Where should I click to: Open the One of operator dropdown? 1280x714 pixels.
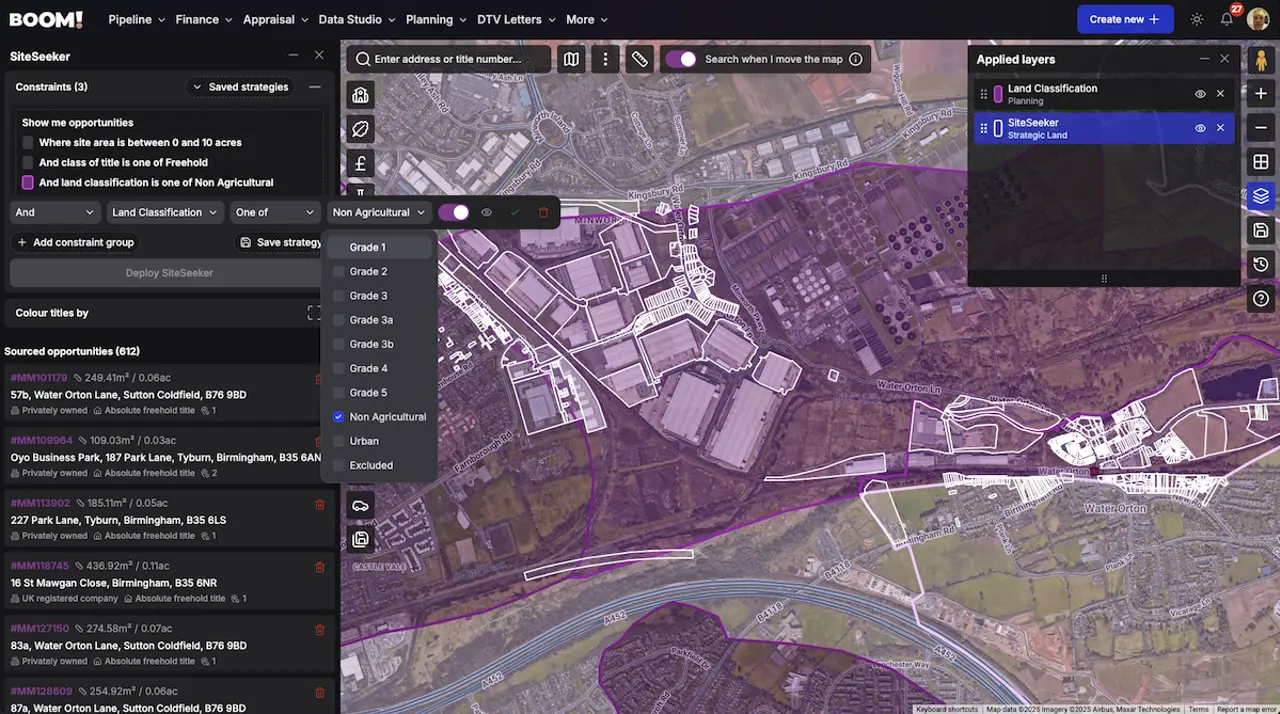coord(273,212)
